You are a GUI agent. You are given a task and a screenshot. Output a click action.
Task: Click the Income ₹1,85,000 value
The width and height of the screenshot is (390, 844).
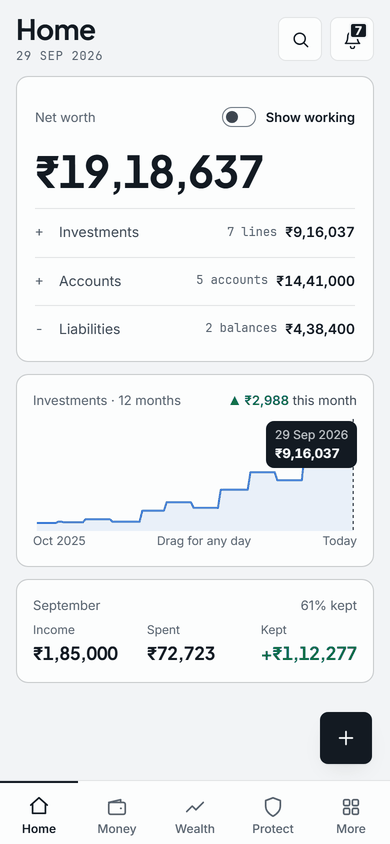(75, 654)
